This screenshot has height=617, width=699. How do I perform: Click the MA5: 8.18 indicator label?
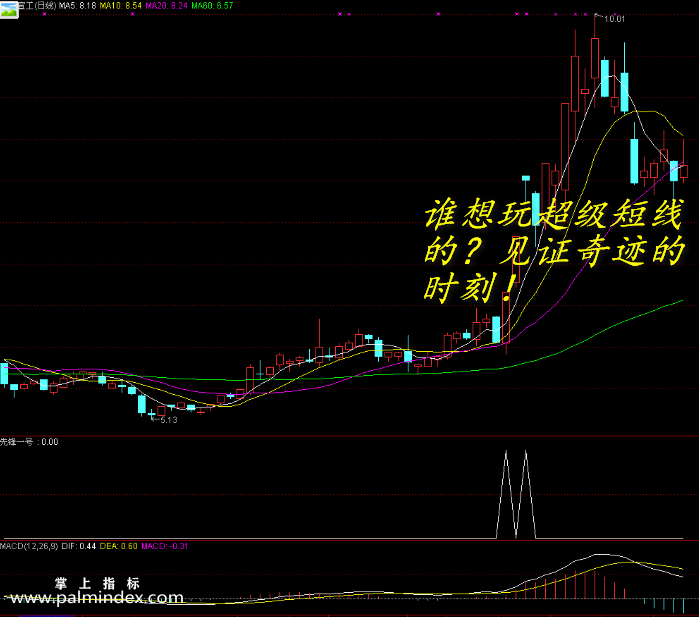[x=77, y=6]
